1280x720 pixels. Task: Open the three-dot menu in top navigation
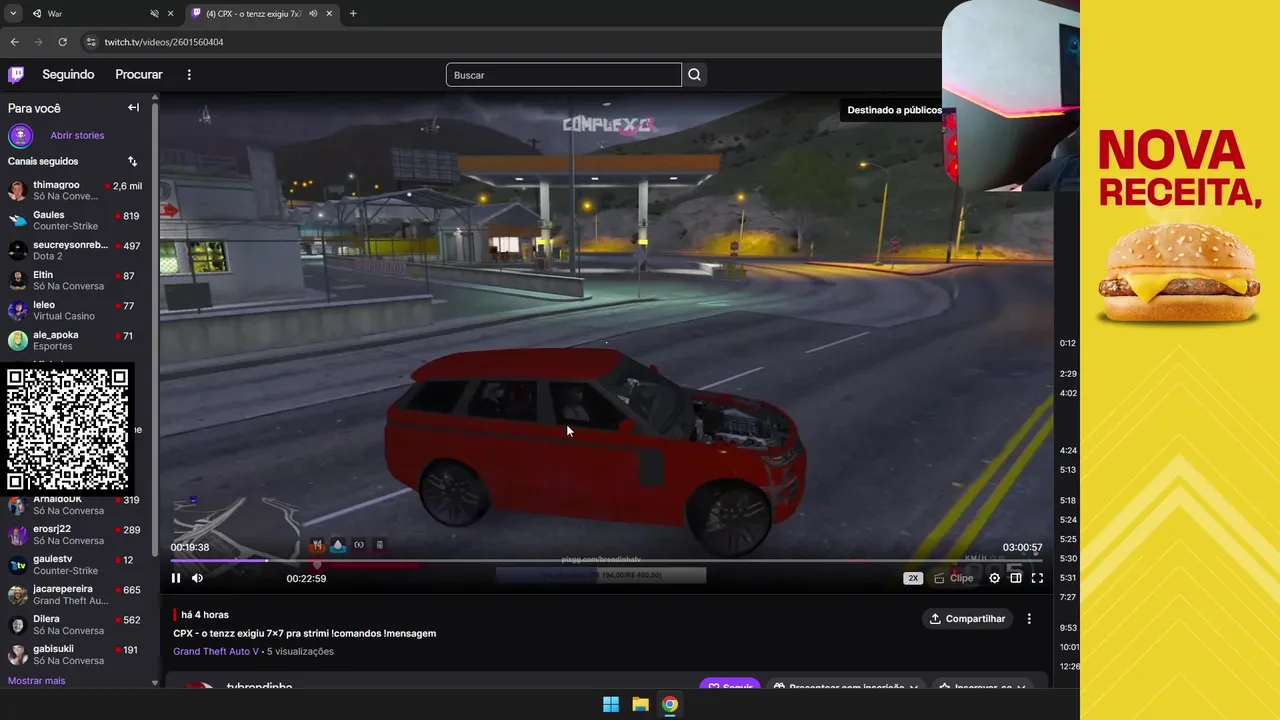(189, 75)
